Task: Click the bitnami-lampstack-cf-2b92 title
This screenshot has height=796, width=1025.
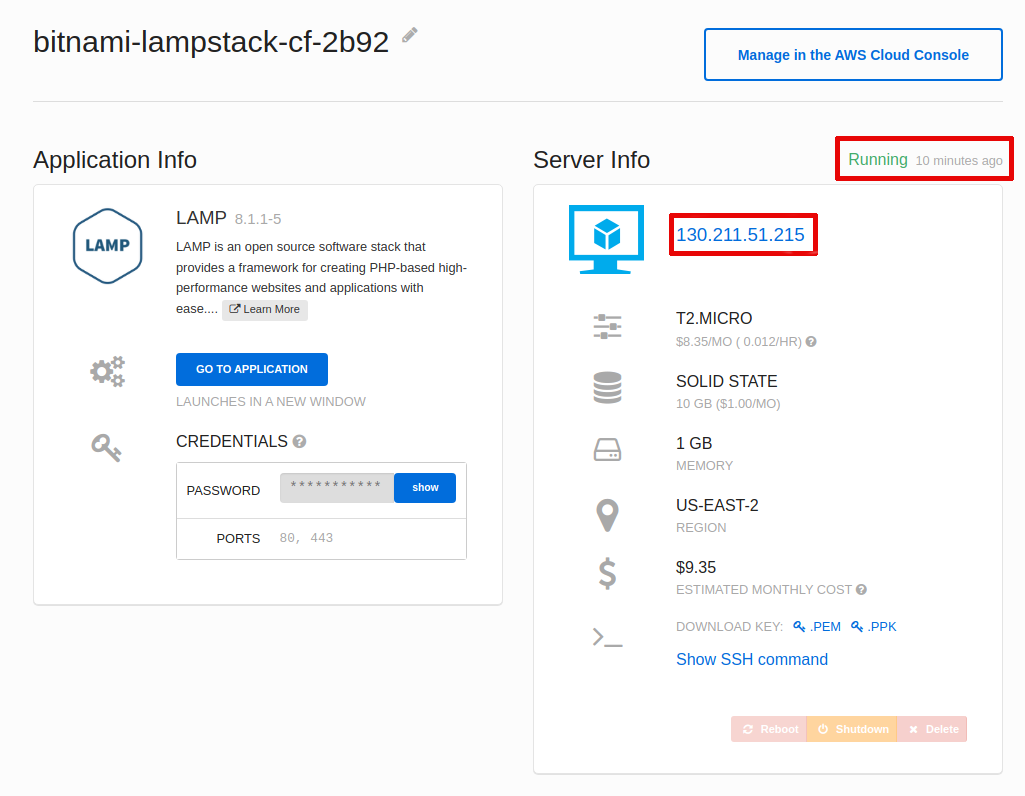Action: pyautogui.click(x=211, y=42)
